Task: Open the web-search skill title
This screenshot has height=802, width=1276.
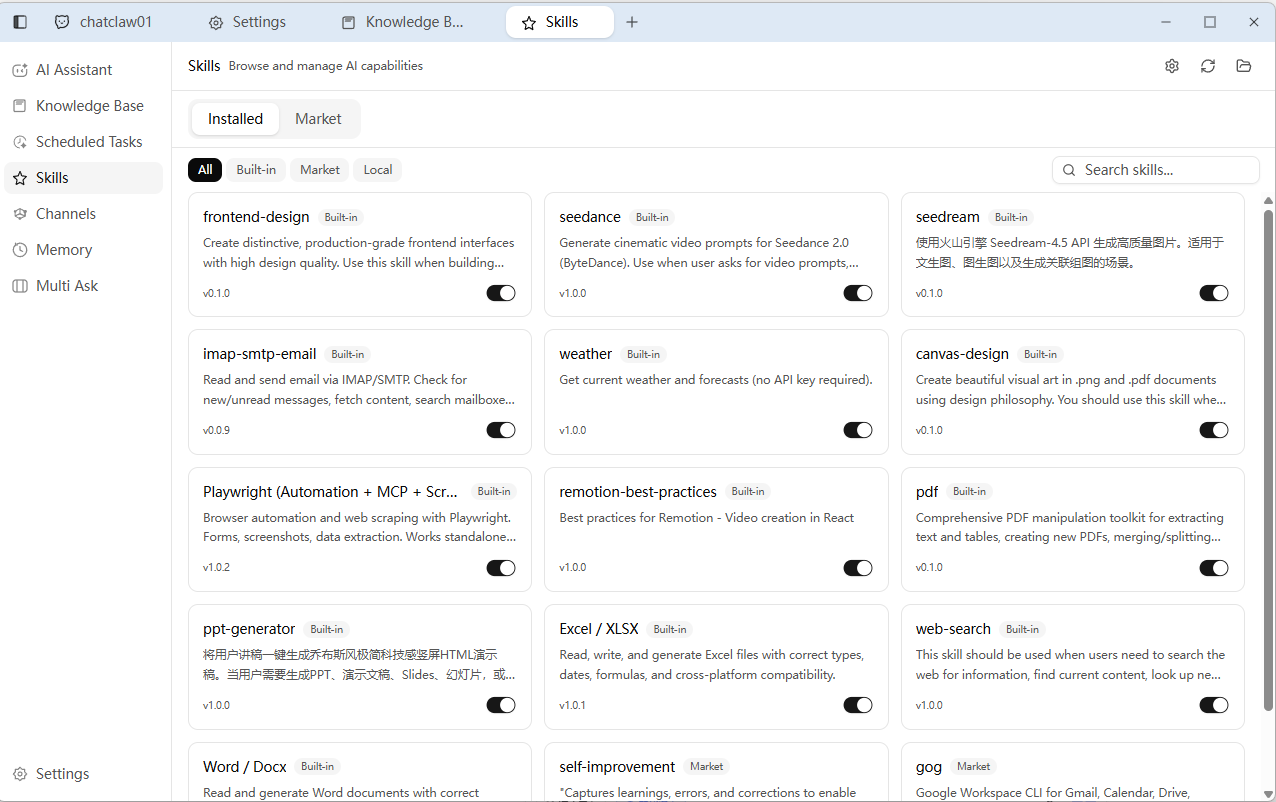Action: [x=953, y=629]
